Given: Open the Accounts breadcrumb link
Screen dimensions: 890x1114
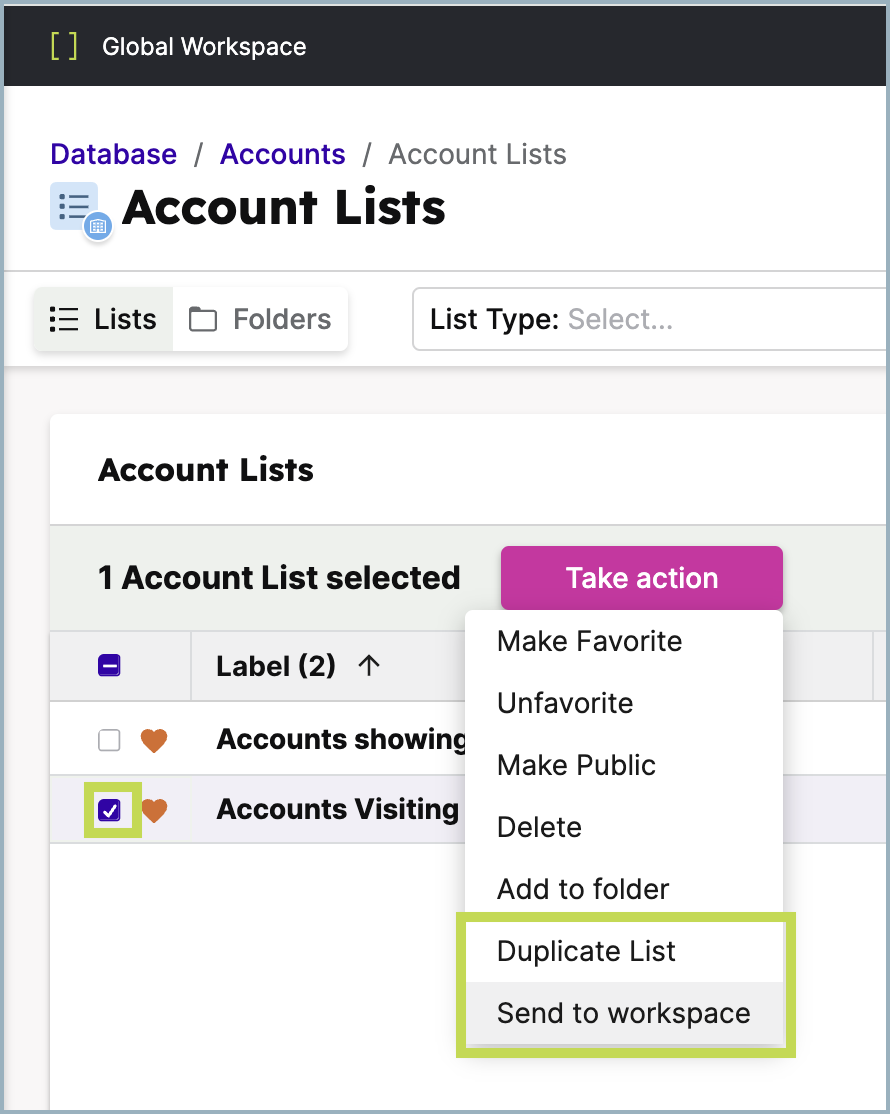Looking at the screenshot, I should pos(283,154).
